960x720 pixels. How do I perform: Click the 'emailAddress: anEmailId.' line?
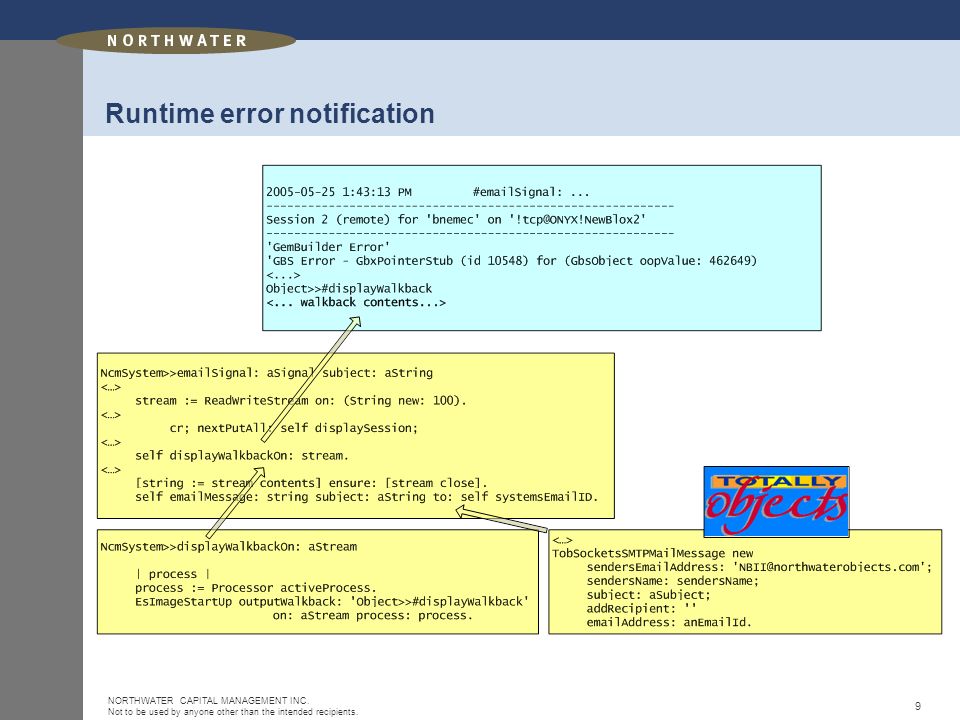click(x=669, y=622)
